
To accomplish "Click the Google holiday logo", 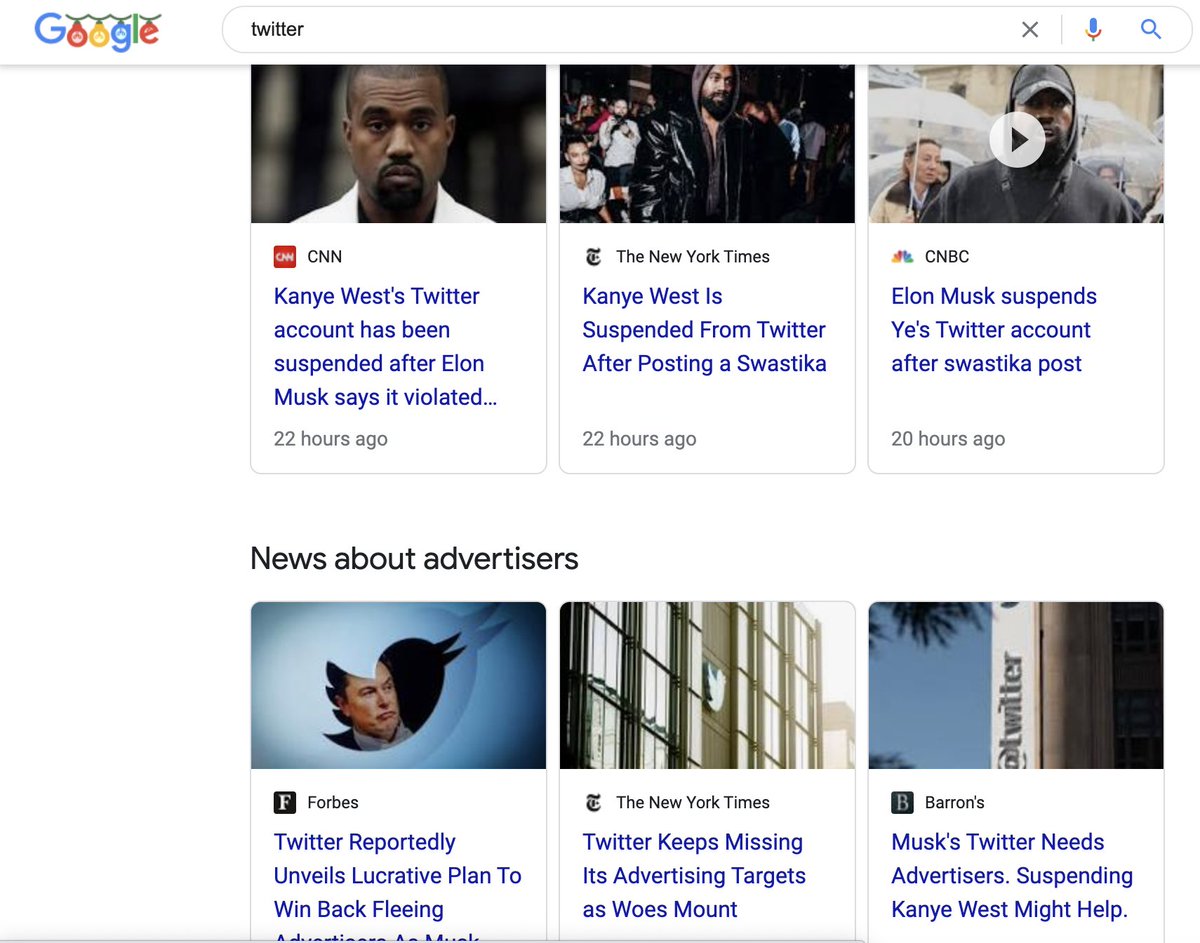I will (97, 31).
